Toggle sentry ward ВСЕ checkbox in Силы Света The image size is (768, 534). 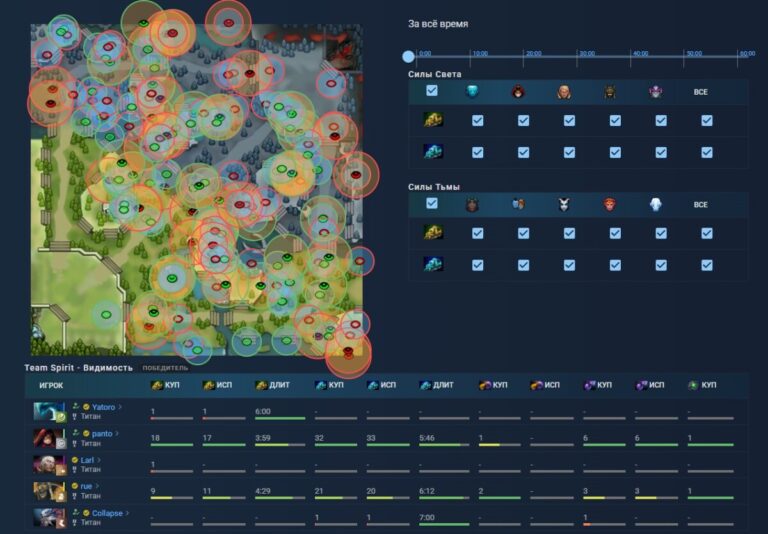click(x=707, y=152)
